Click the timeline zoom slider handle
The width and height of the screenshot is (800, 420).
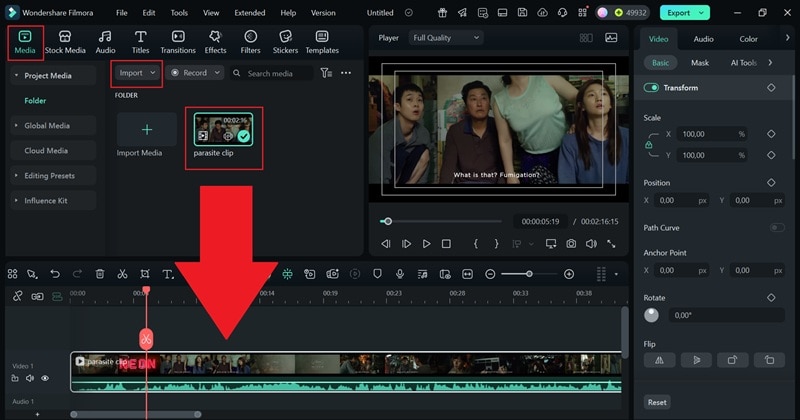pyautogui.click(x=530, y=274)
